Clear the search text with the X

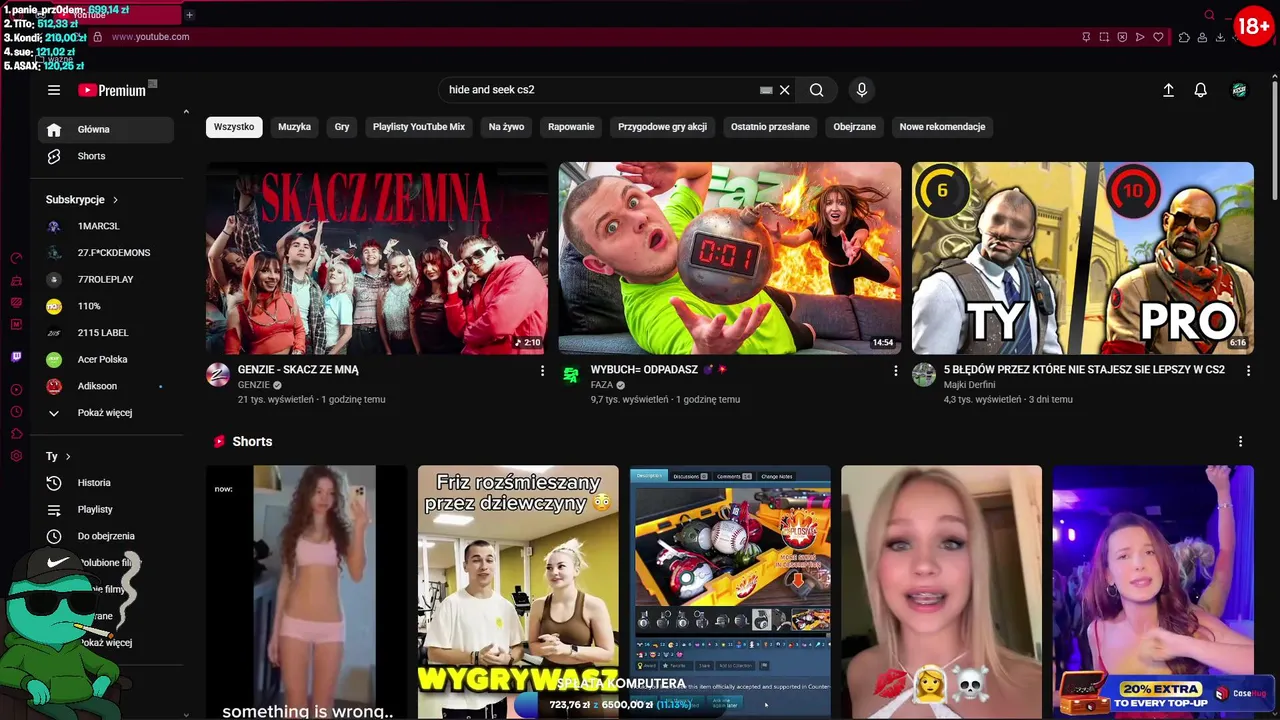coord(785,90)
